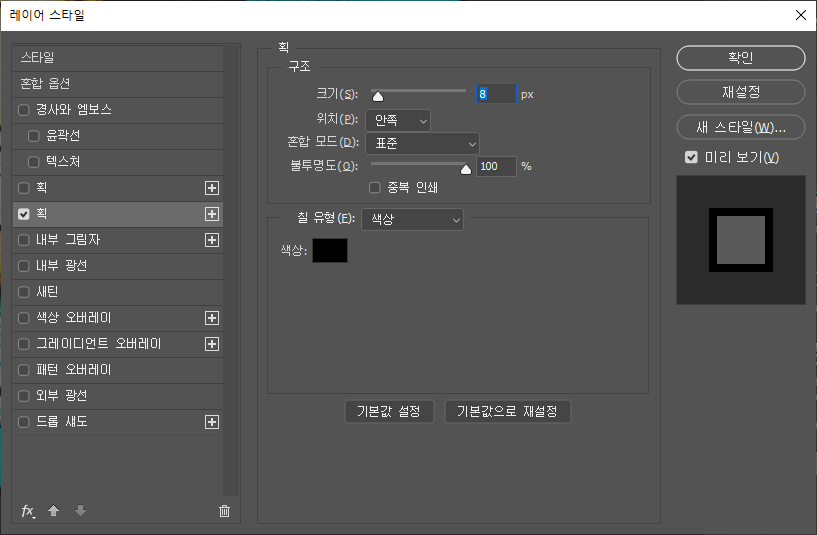This screenshot has width=817, height=535.
Task: Open the fx effects menu icon
Action: [28, 511]
